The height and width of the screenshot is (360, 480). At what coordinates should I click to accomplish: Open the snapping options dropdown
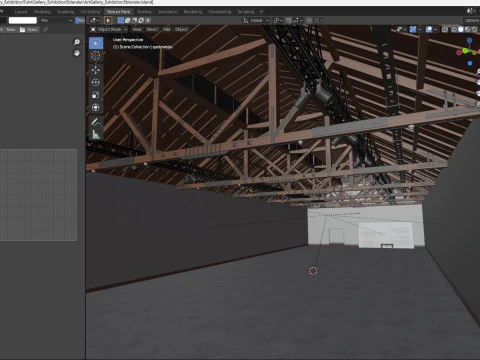[x=298, y=21]
